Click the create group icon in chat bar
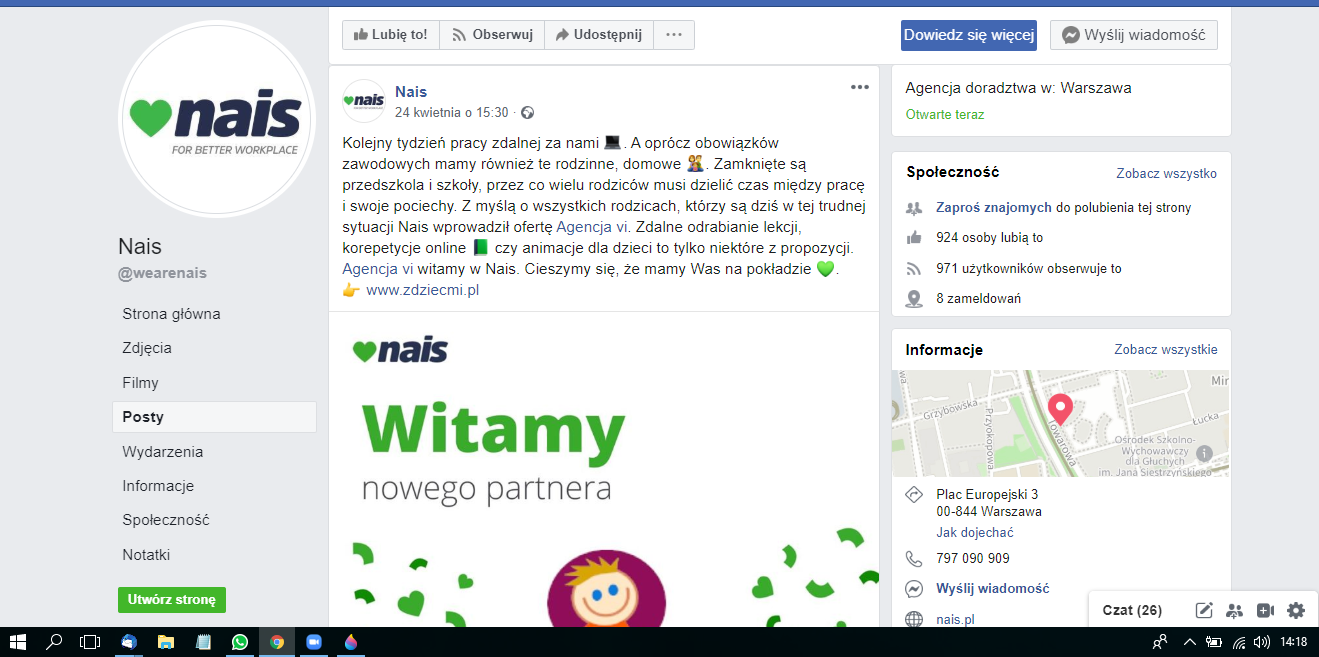Viewport: 1319px width, 657px height. (x=1234, y=610)
